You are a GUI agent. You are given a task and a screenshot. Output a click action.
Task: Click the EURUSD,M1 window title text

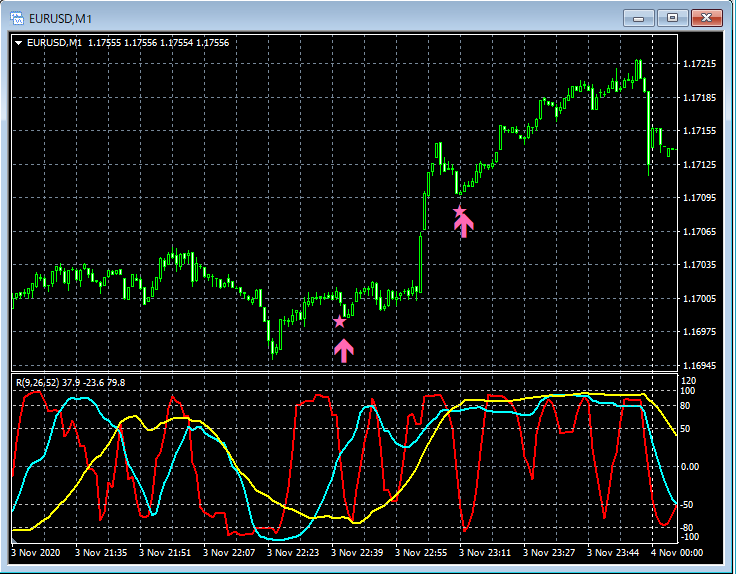[61, 19]
